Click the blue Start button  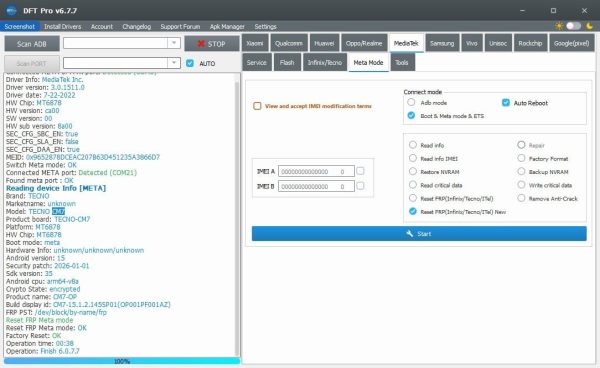(x=419, y=233)
